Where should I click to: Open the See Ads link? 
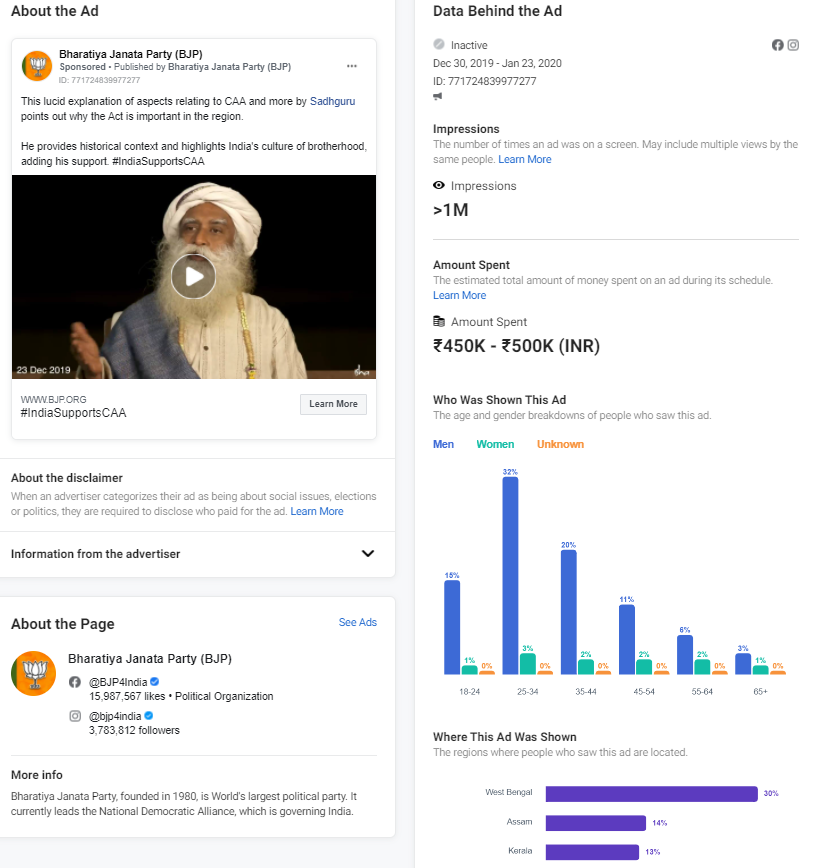click(357, 622)
